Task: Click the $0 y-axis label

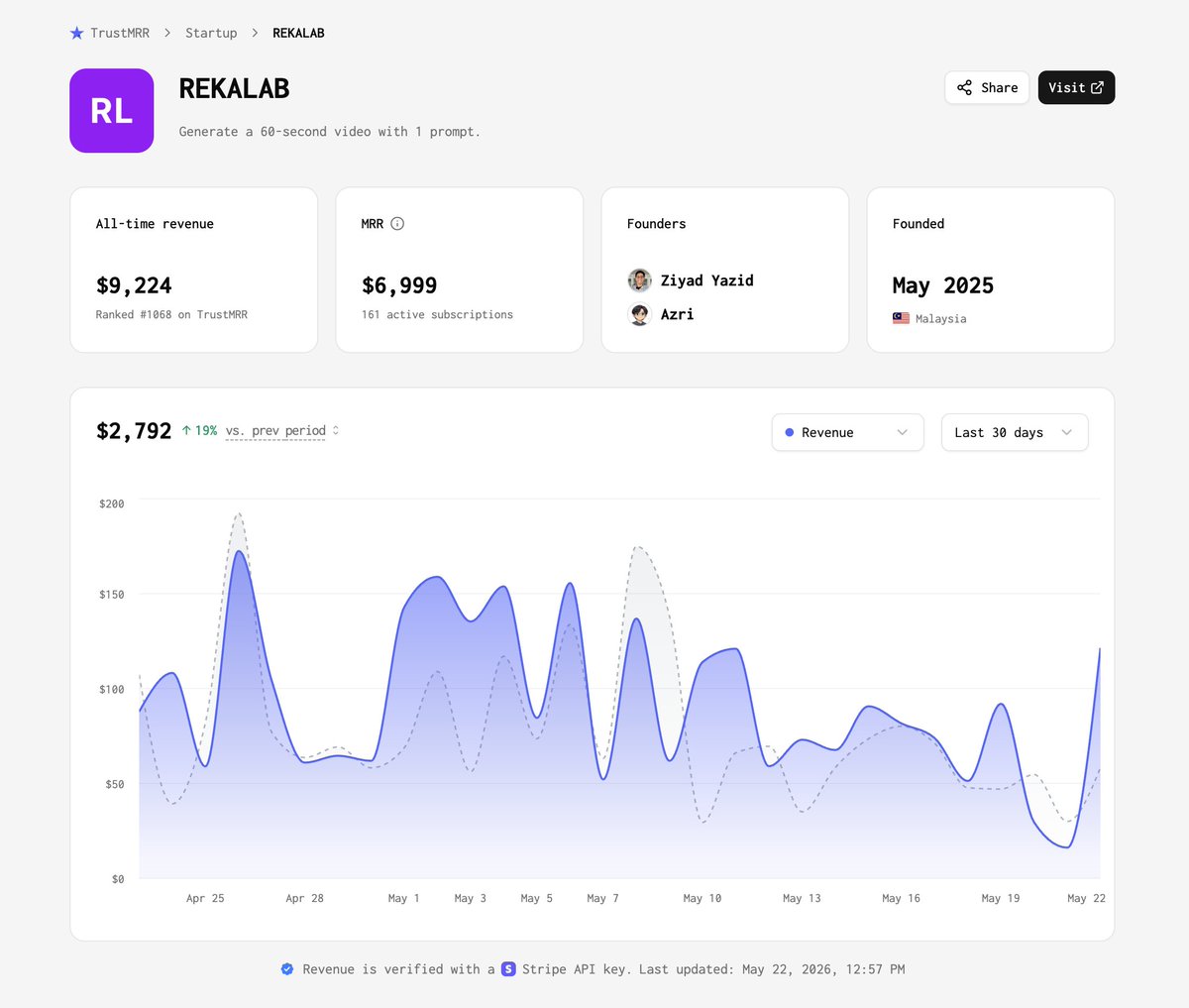Action: pos(118,879)
